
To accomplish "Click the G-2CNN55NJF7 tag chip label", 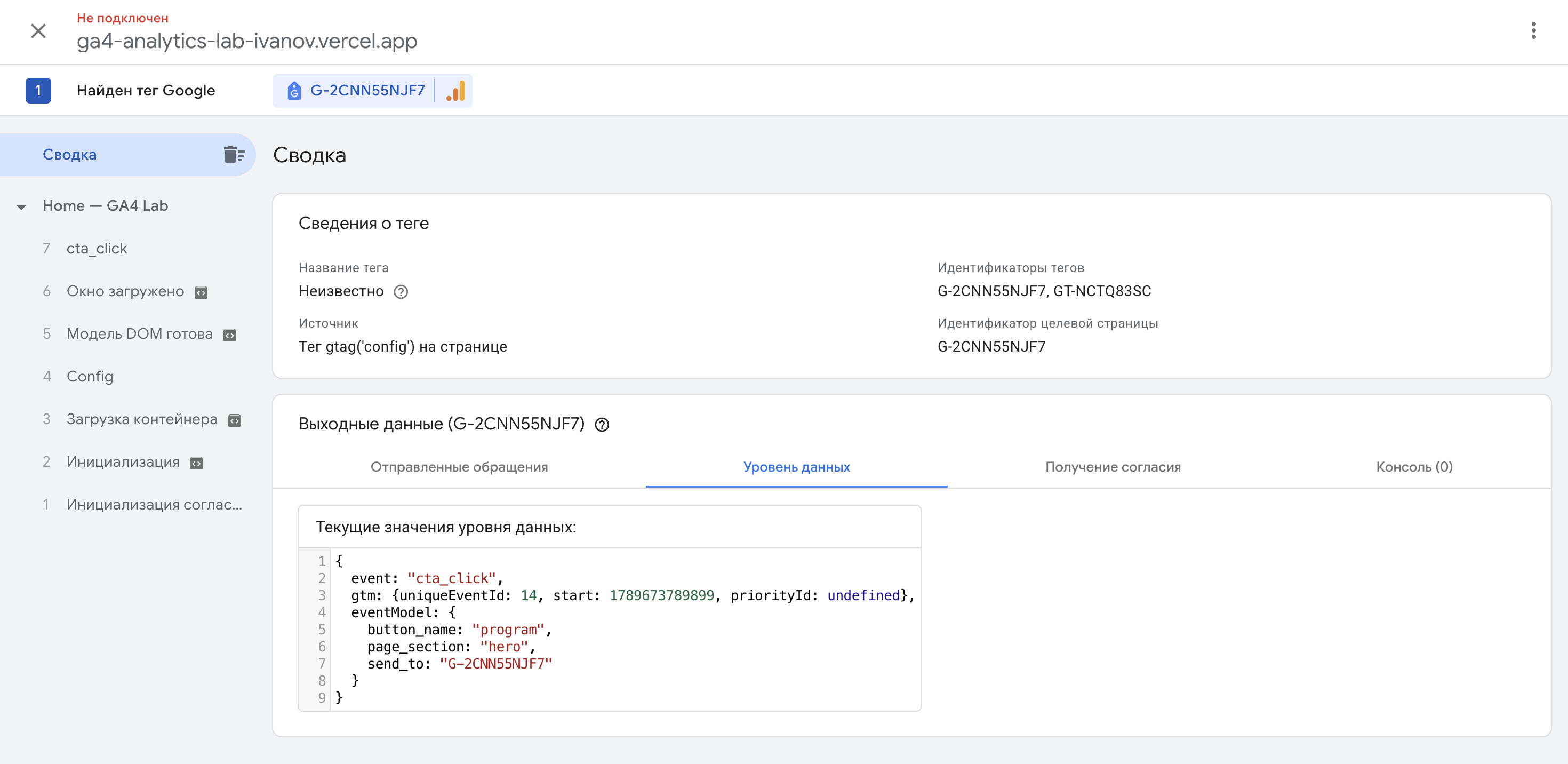I will [x=367, y=90].
